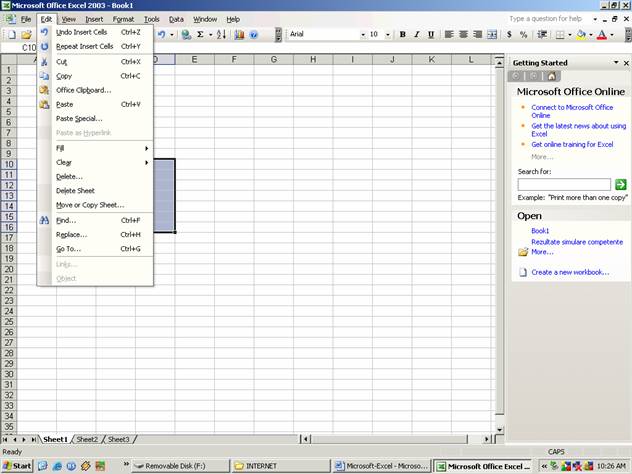This screenshot has width=632, height=474.
Task: Open the font size dropdown
Action: tap(388, 35)
